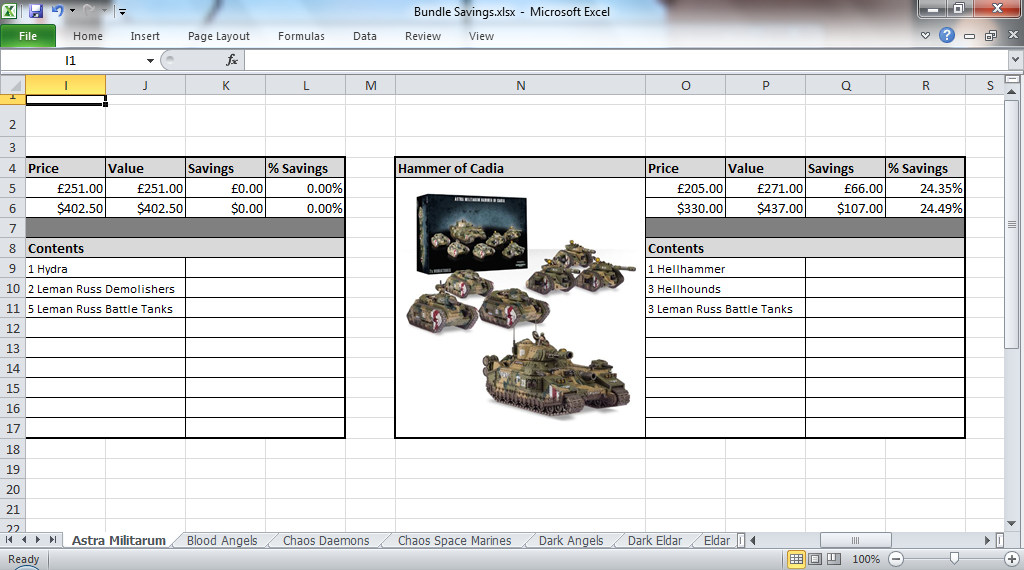The width and height of the screenshot is (1024, 570).
Task: Click the Select All corner button
Action: point(13,85)
